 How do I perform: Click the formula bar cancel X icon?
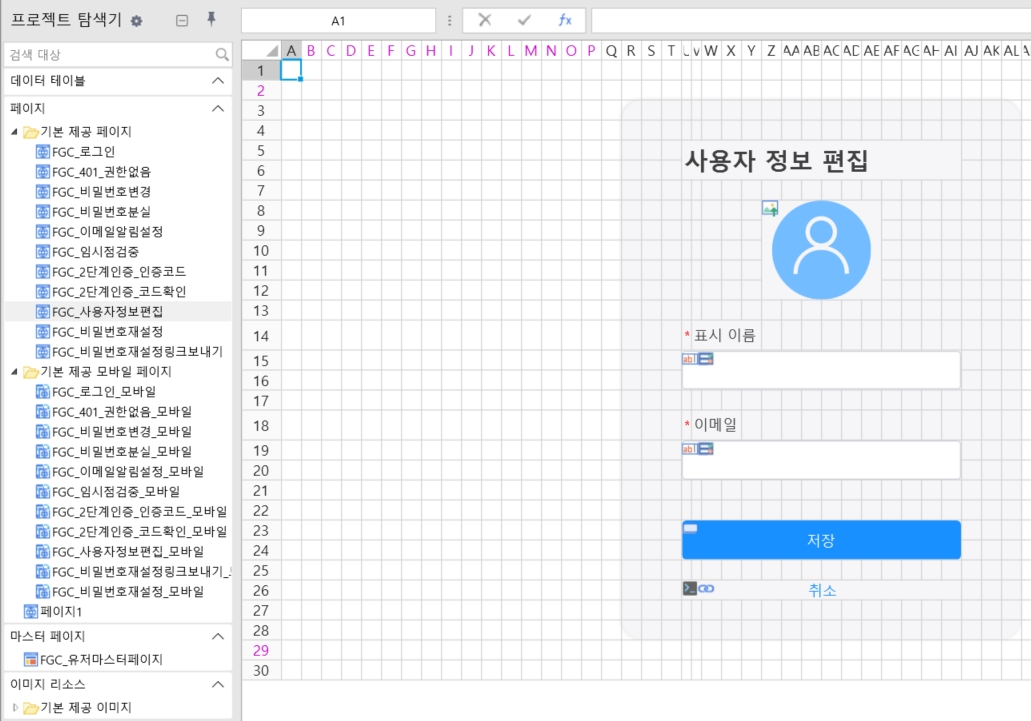point(484,20)
